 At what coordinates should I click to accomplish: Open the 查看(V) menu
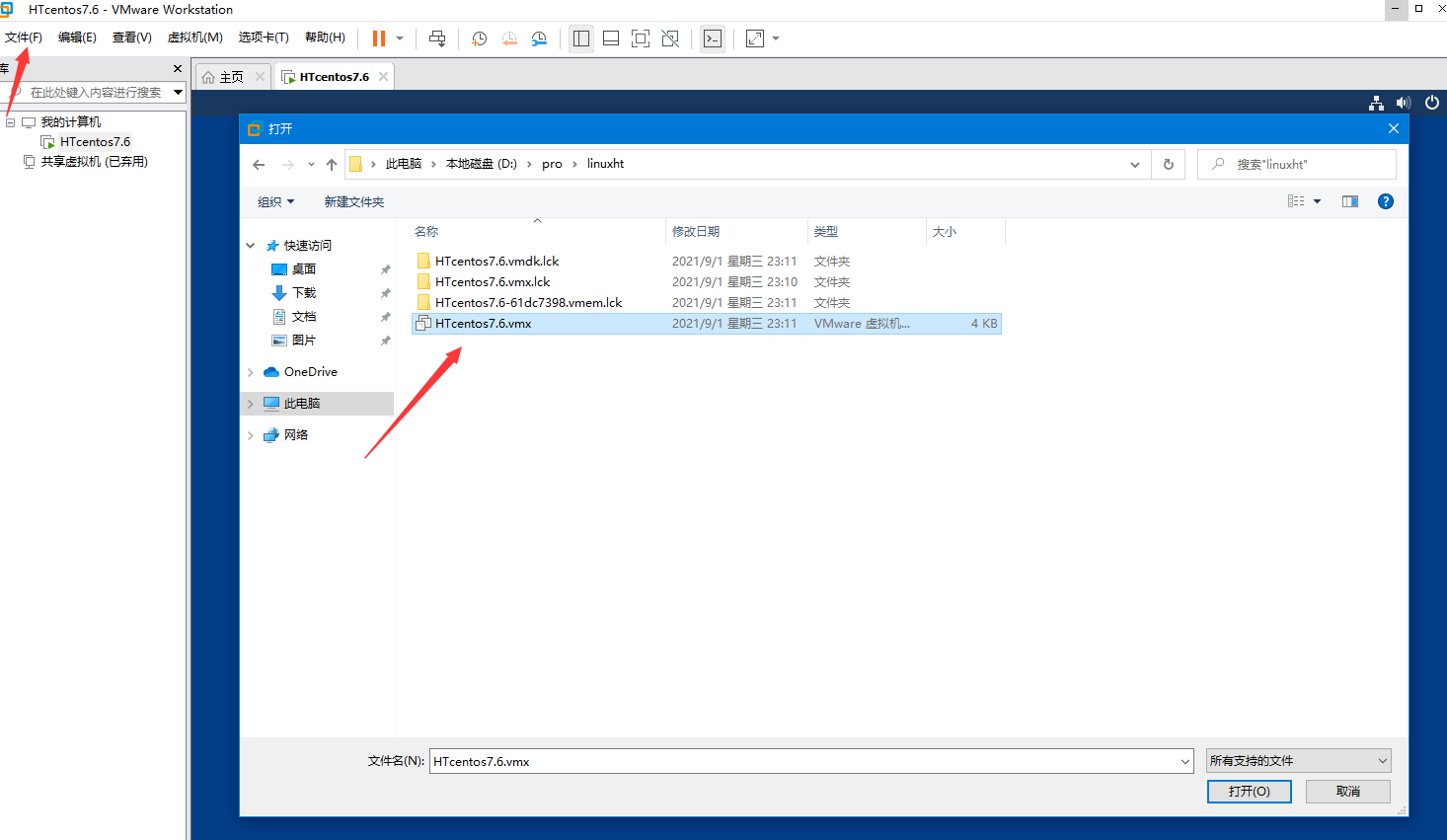[x=132, y=38]
